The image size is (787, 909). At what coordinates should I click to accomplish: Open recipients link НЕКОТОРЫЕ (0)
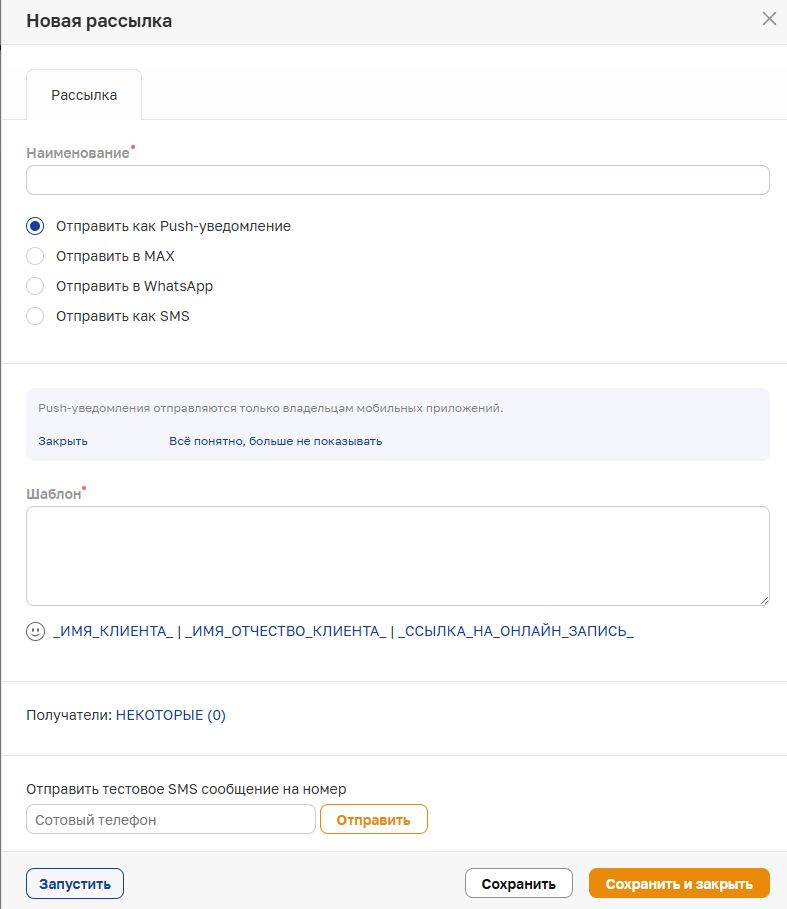pyautogui.click(x=171, y=715)
